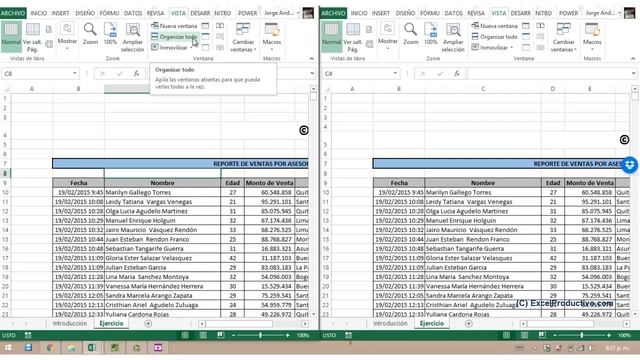Open Cambiar ventanas dropdown in right window
Screen dimensions: 640x360
[564, 37]
